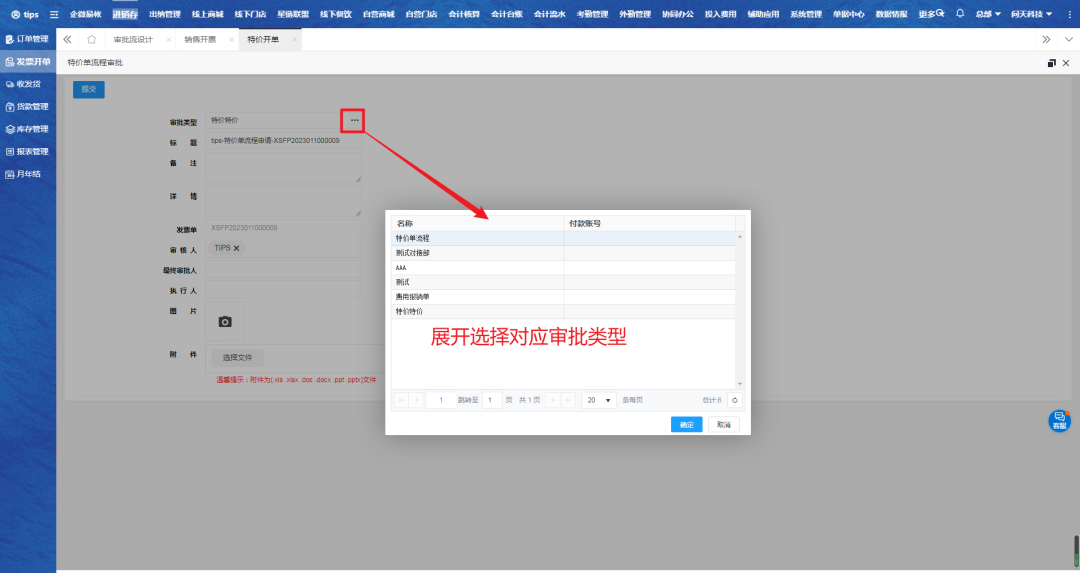Expand the 总部 dropdown in the header
This screenshot has height=573, width=1080.
click(988, 14)
